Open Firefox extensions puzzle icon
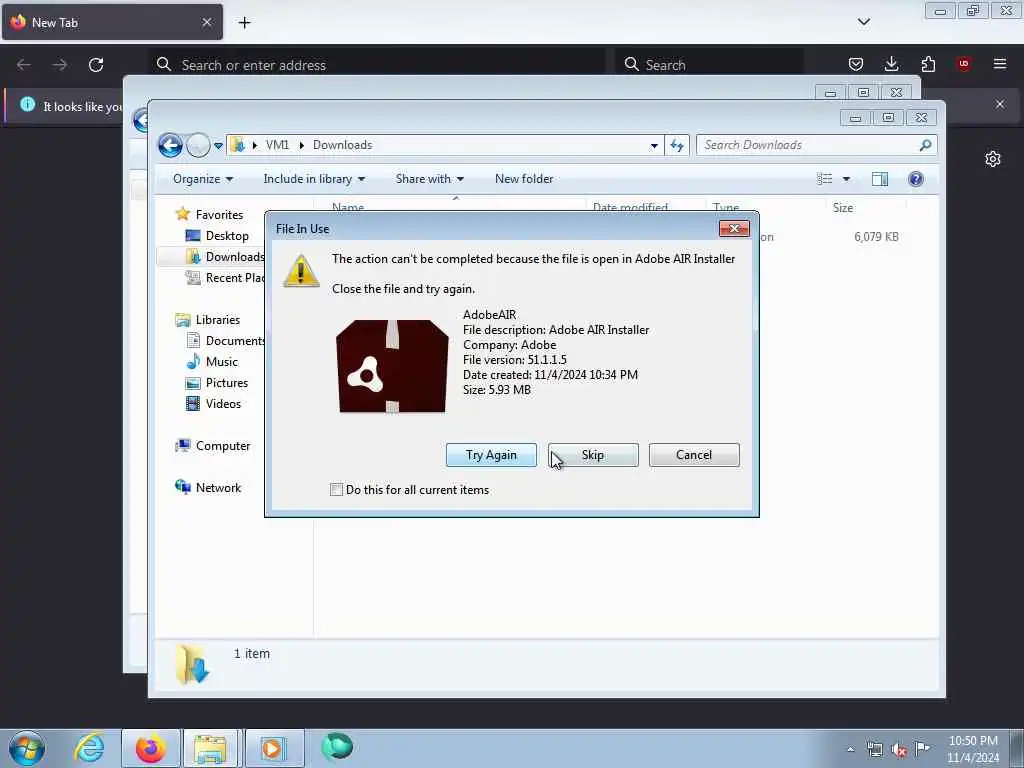Viewport: 1024px width, 768px height. (x=928, y=64)
